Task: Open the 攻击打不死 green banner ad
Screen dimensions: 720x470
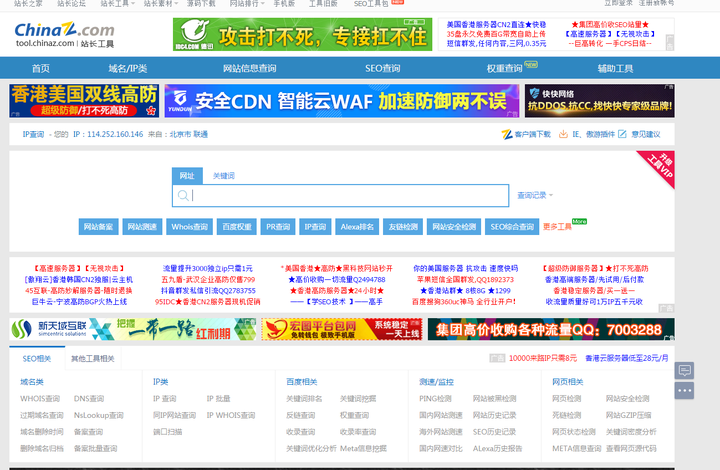Action: click(x=303, y=34)
